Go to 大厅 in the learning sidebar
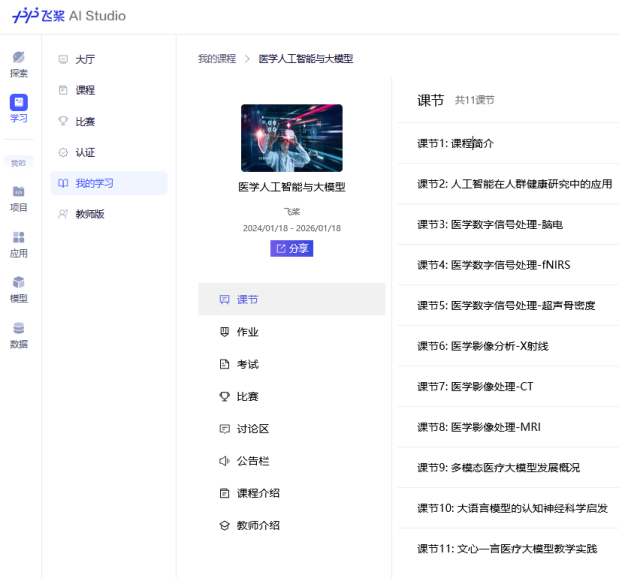This screenshot has width=619, height=578. pyautogui.click(x=85, y=59)
